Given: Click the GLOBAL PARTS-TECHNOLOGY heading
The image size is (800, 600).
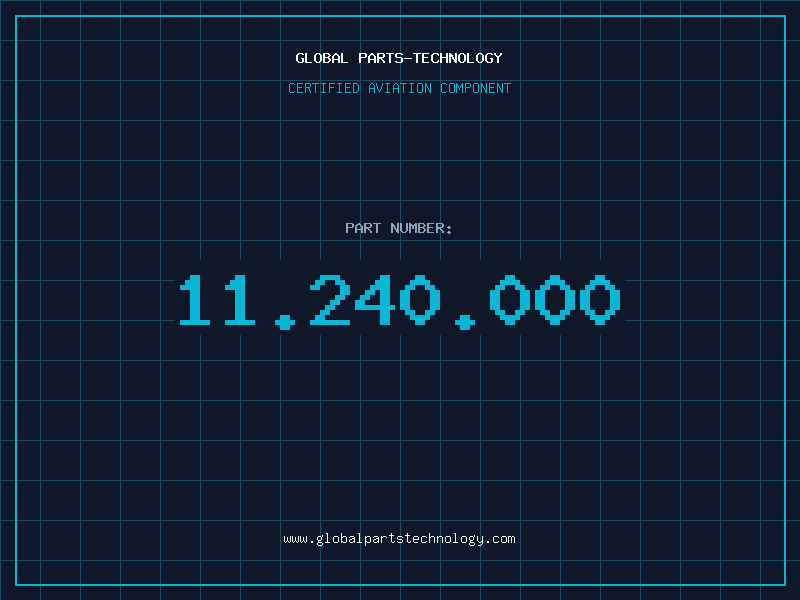Looking at the screenshot, I should click(399, 58).
